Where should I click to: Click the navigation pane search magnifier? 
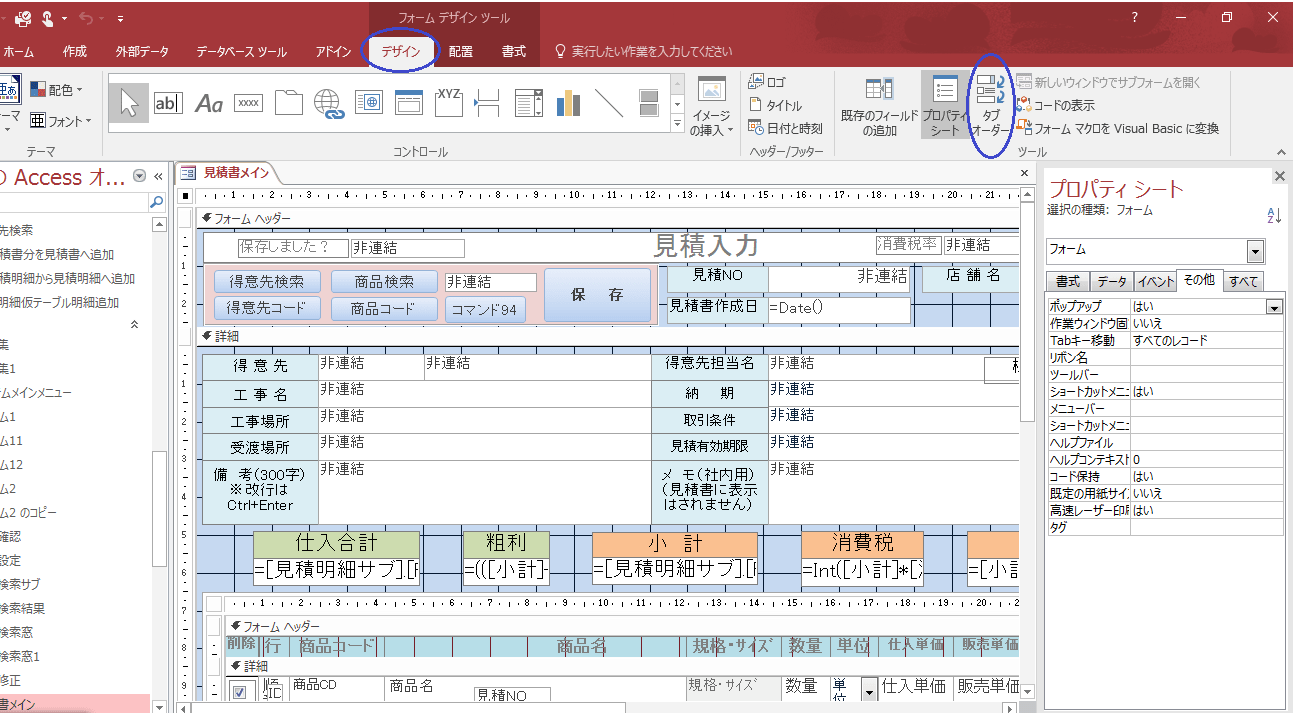(x=156, y=202)
